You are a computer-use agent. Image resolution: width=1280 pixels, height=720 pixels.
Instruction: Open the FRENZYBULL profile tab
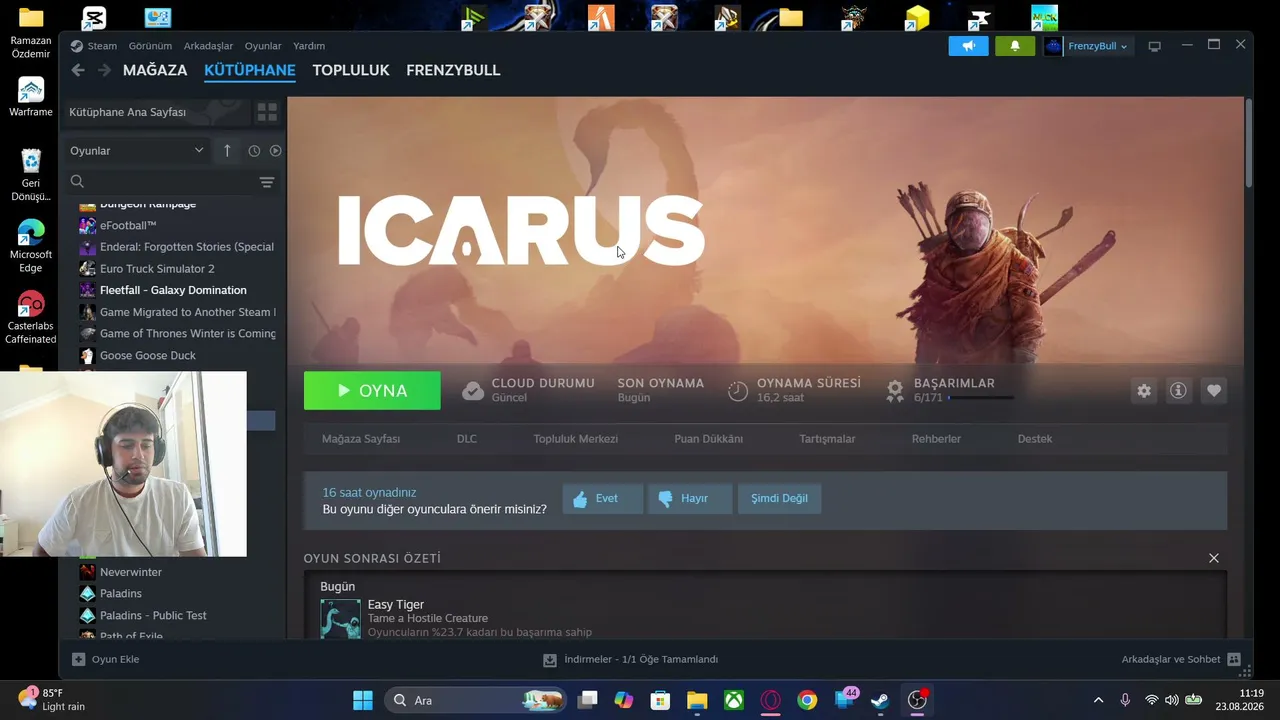[x=453, y=70]
